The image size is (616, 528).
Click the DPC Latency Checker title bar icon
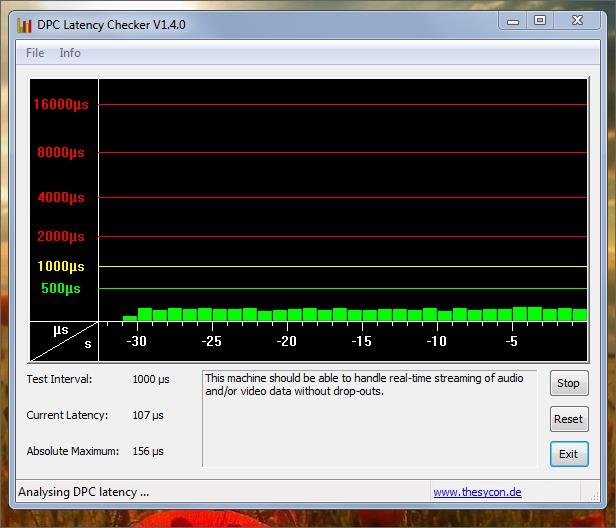pyautogui.click(x=24, y=25)
